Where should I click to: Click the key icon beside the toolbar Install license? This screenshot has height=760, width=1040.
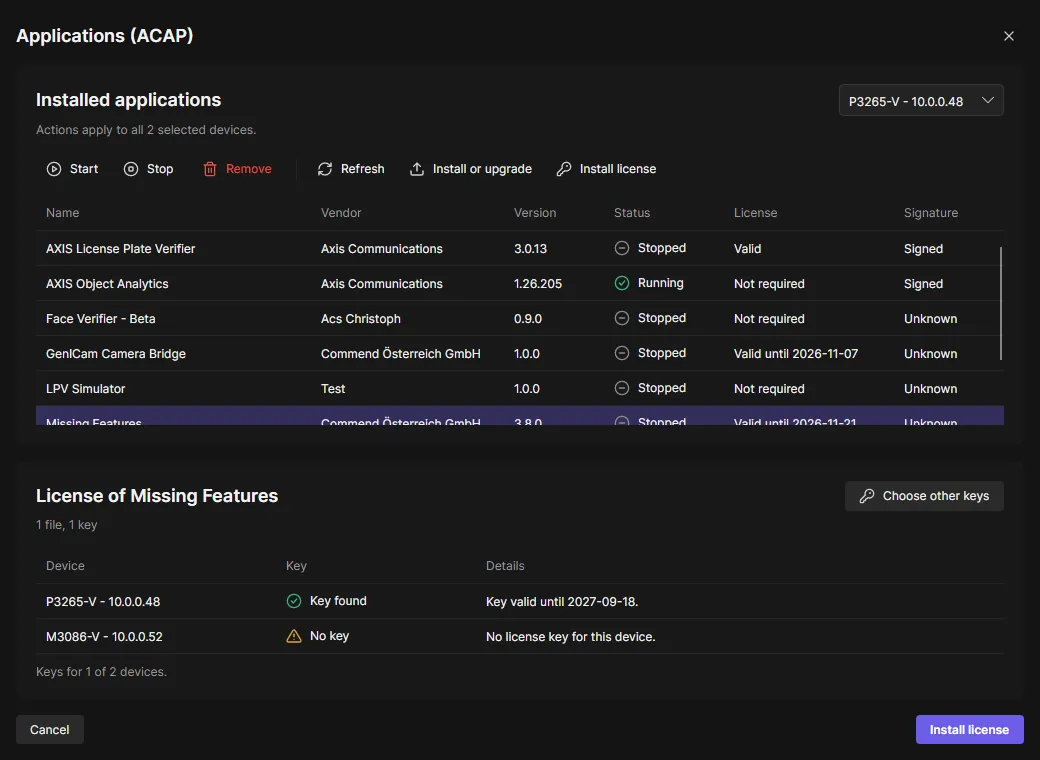pos(564,169)
